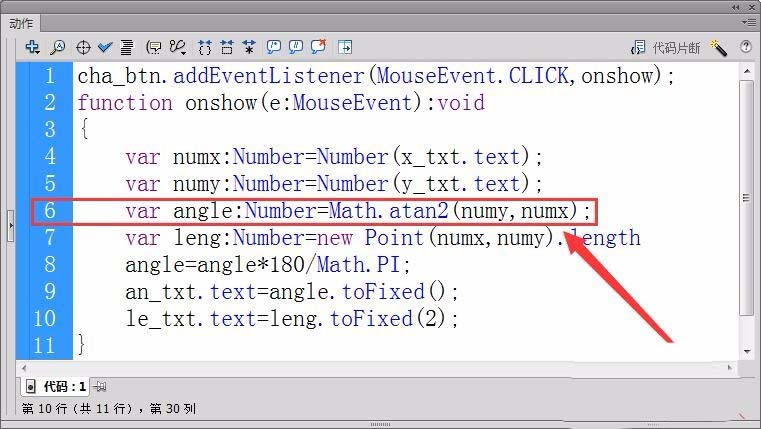Click Math.atan2 on line 6
This screenshot has width=761, height=429.
(x=388, y=211)
